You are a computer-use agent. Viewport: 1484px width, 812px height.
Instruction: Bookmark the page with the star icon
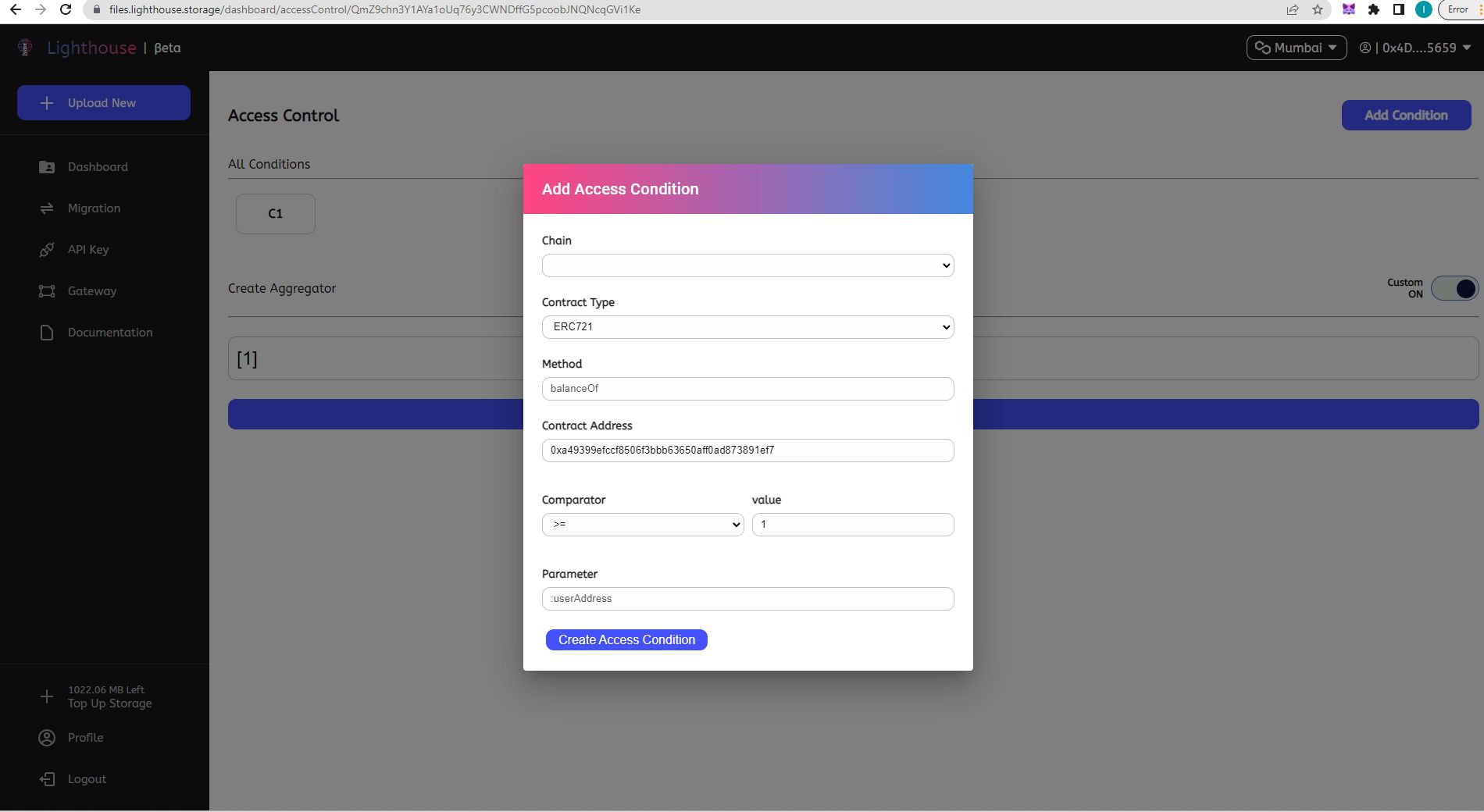pyautogui.click(x=1318, y=9)
